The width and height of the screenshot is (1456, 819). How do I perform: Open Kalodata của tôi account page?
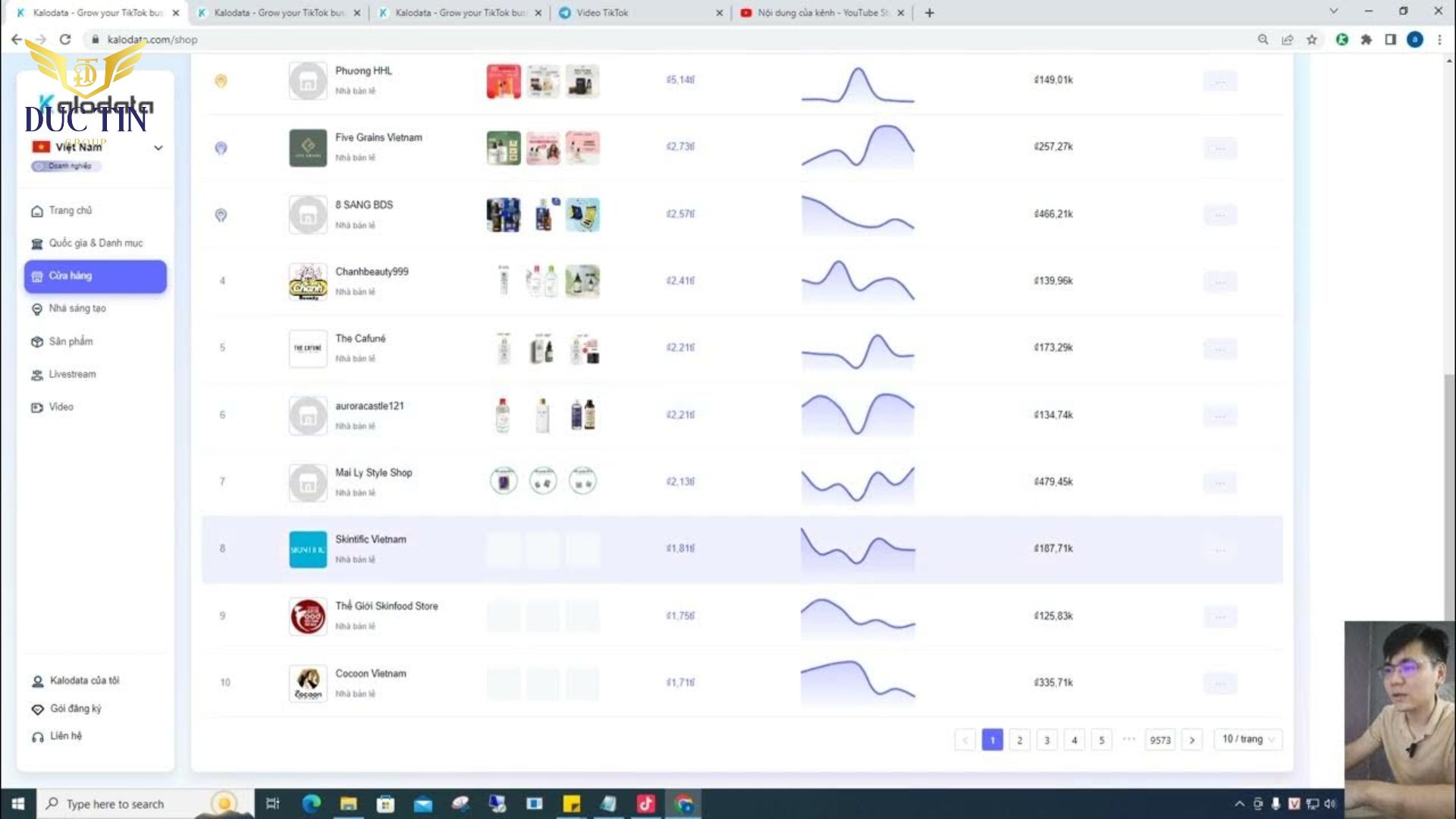[x=76, y=681]
